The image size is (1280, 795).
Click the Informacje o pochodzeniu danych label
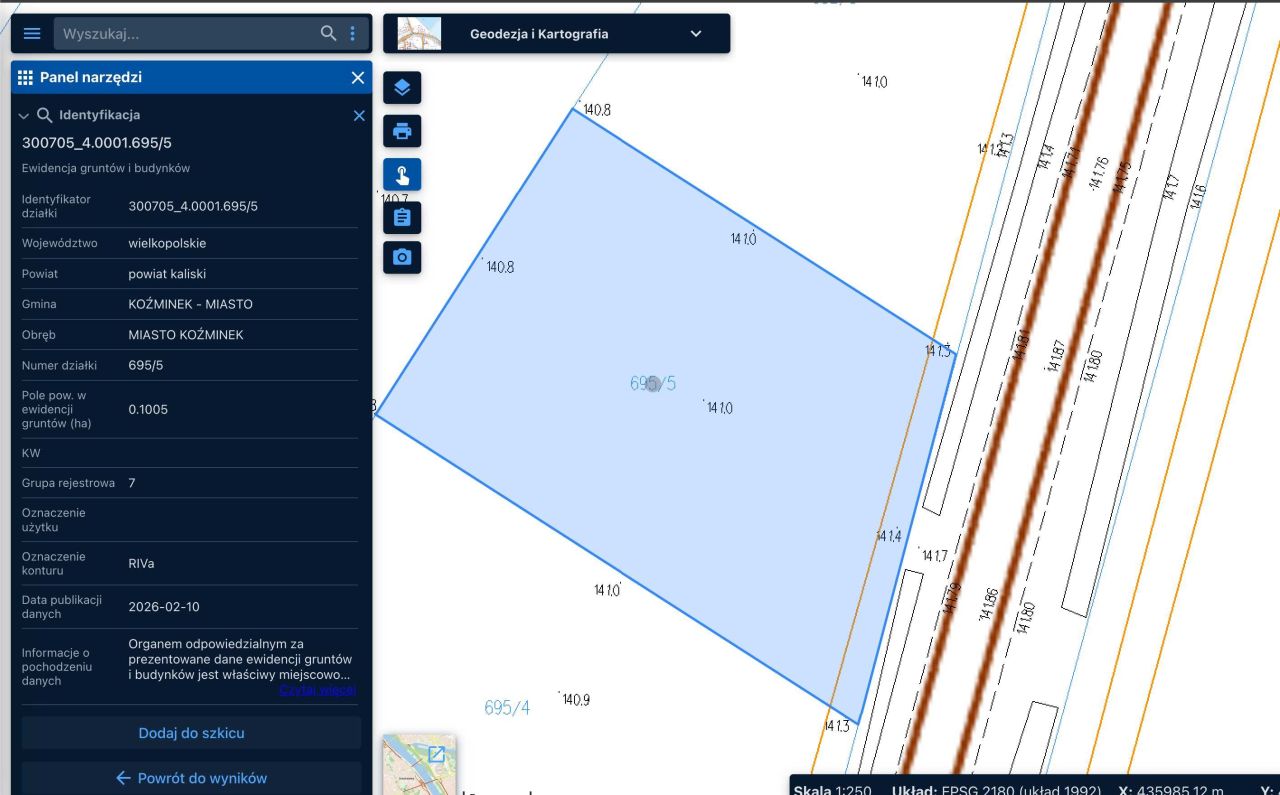point(57,667)
